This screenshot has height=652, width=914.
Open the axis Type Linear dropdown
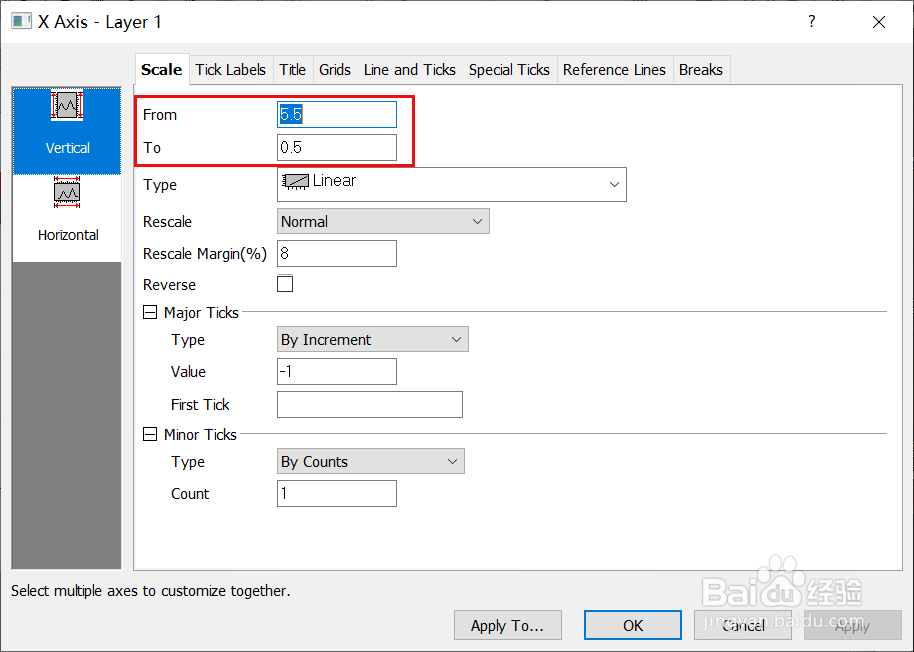tap(451, 184)
